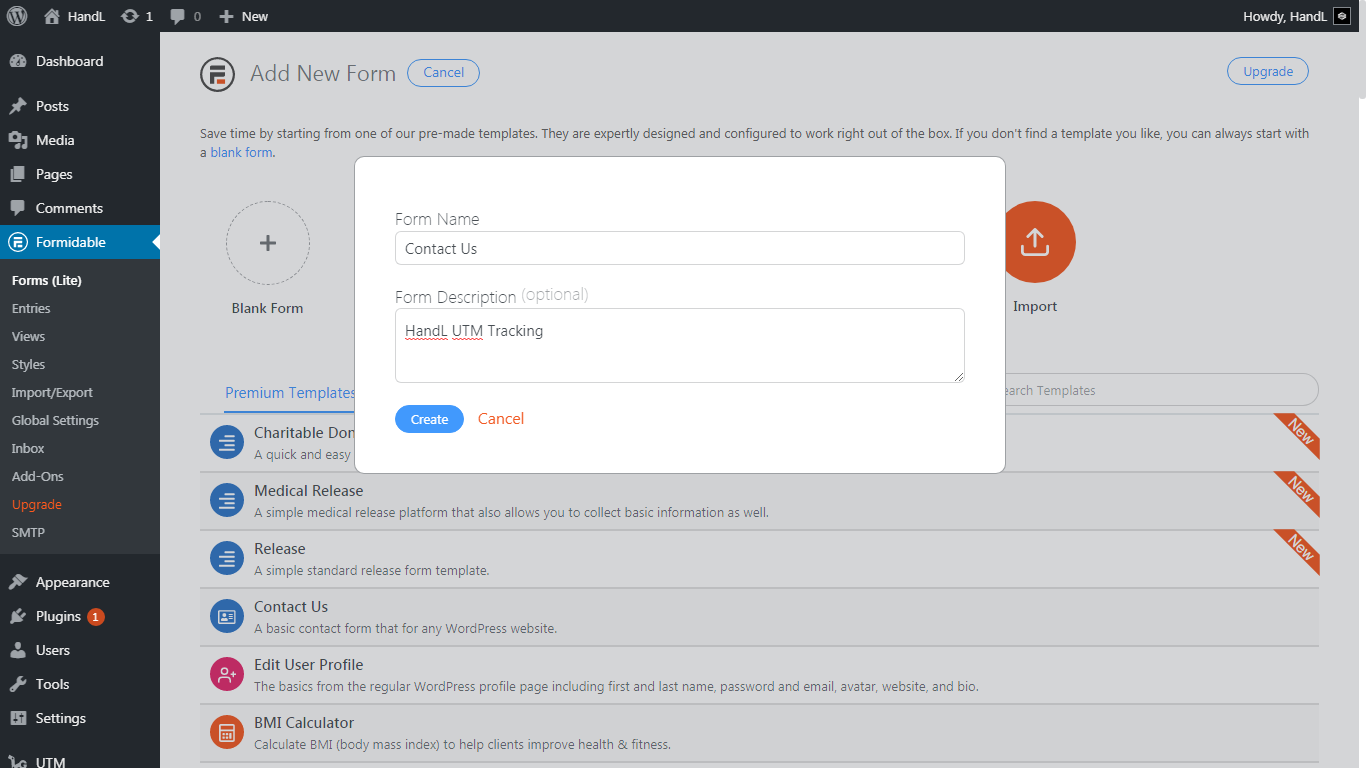The image size is (1366, 768).
Task: Click the Form Description text area
Action: 679,345
